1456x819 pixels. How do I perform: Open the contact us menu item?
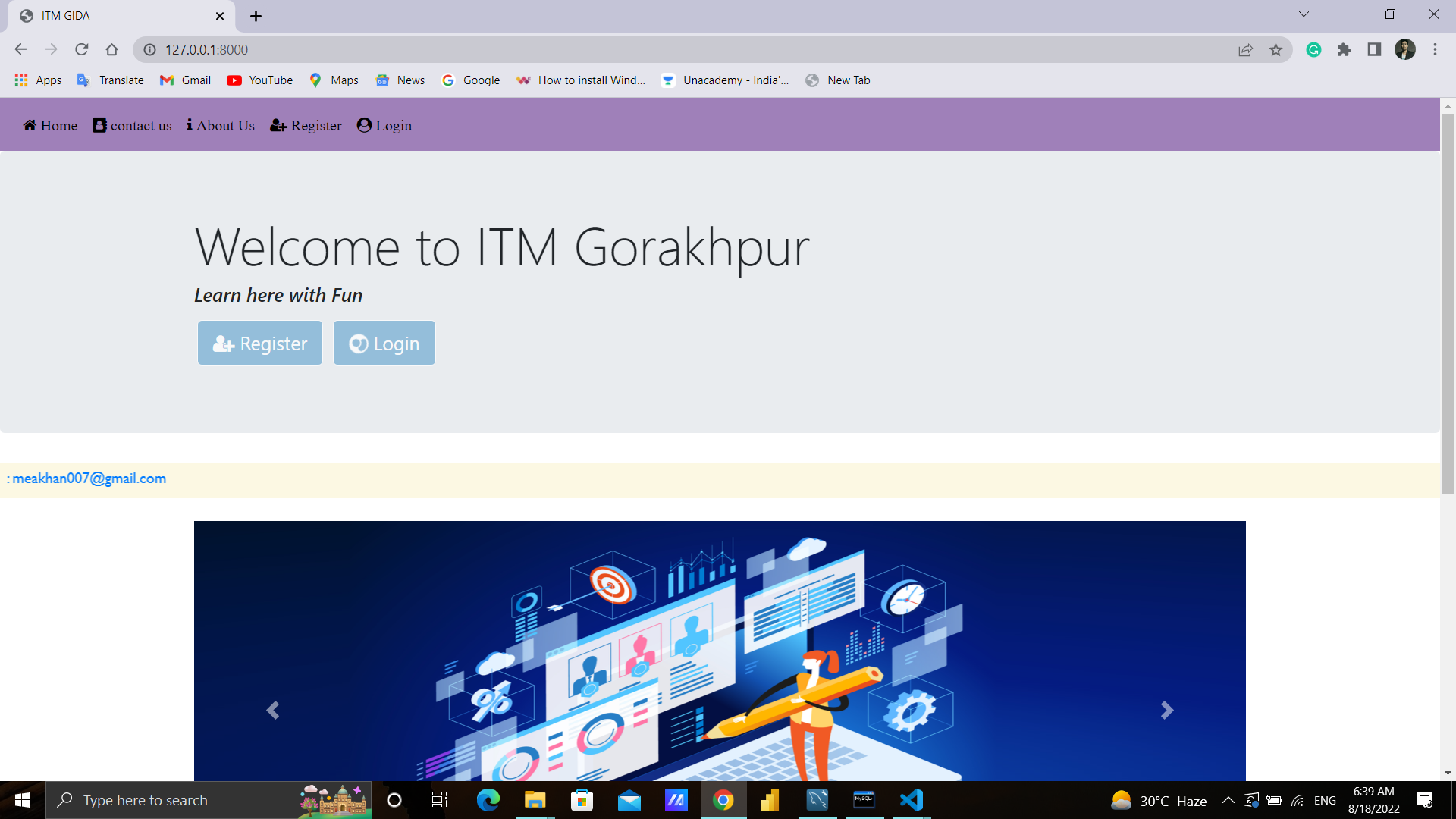[131, 125]
